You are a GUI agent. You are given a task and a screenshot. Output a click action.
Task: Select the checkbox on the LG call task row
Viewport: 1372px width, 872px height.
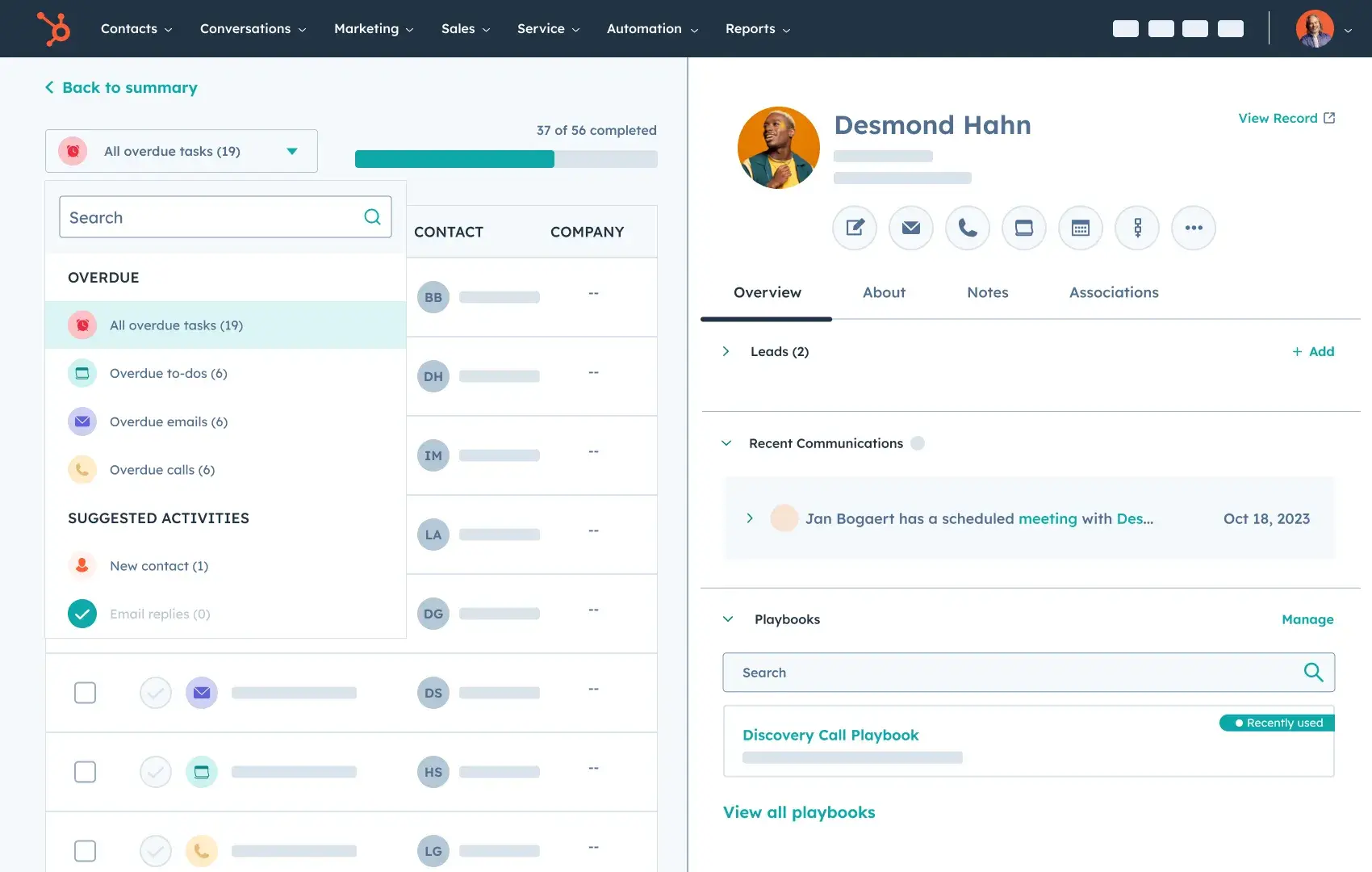coord(85,851)
